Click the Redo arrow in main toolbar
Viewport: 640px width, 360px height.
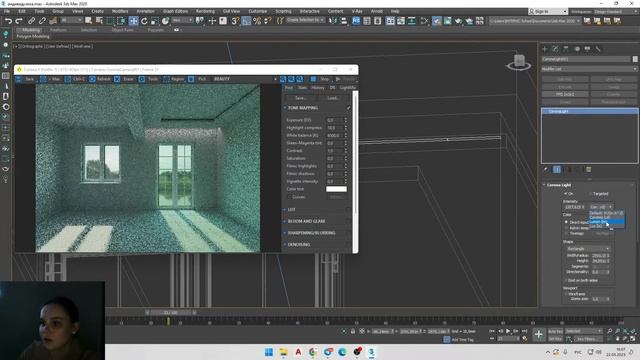point(19,20)
